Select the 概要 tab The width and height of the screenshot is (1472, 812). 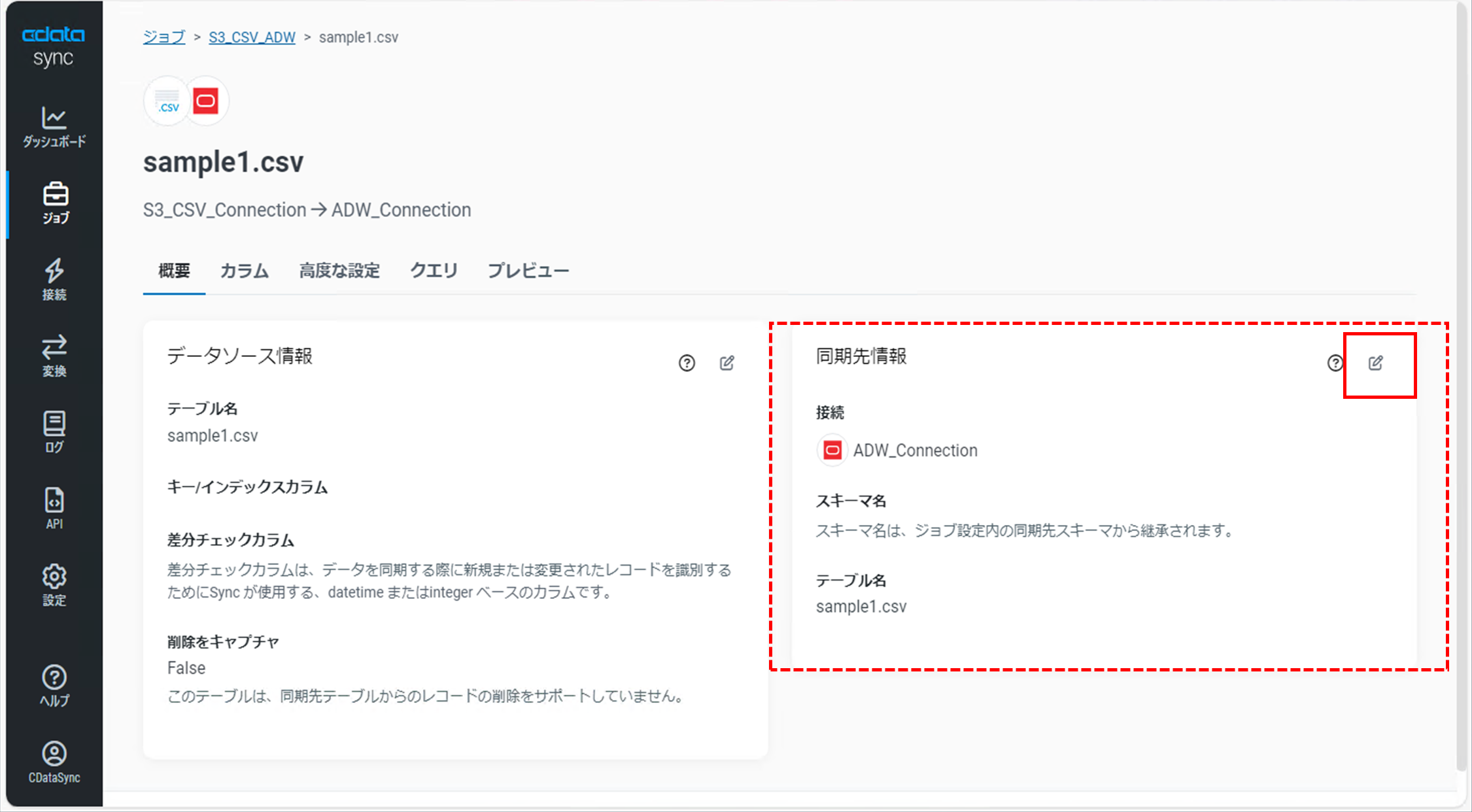(174, 271)
